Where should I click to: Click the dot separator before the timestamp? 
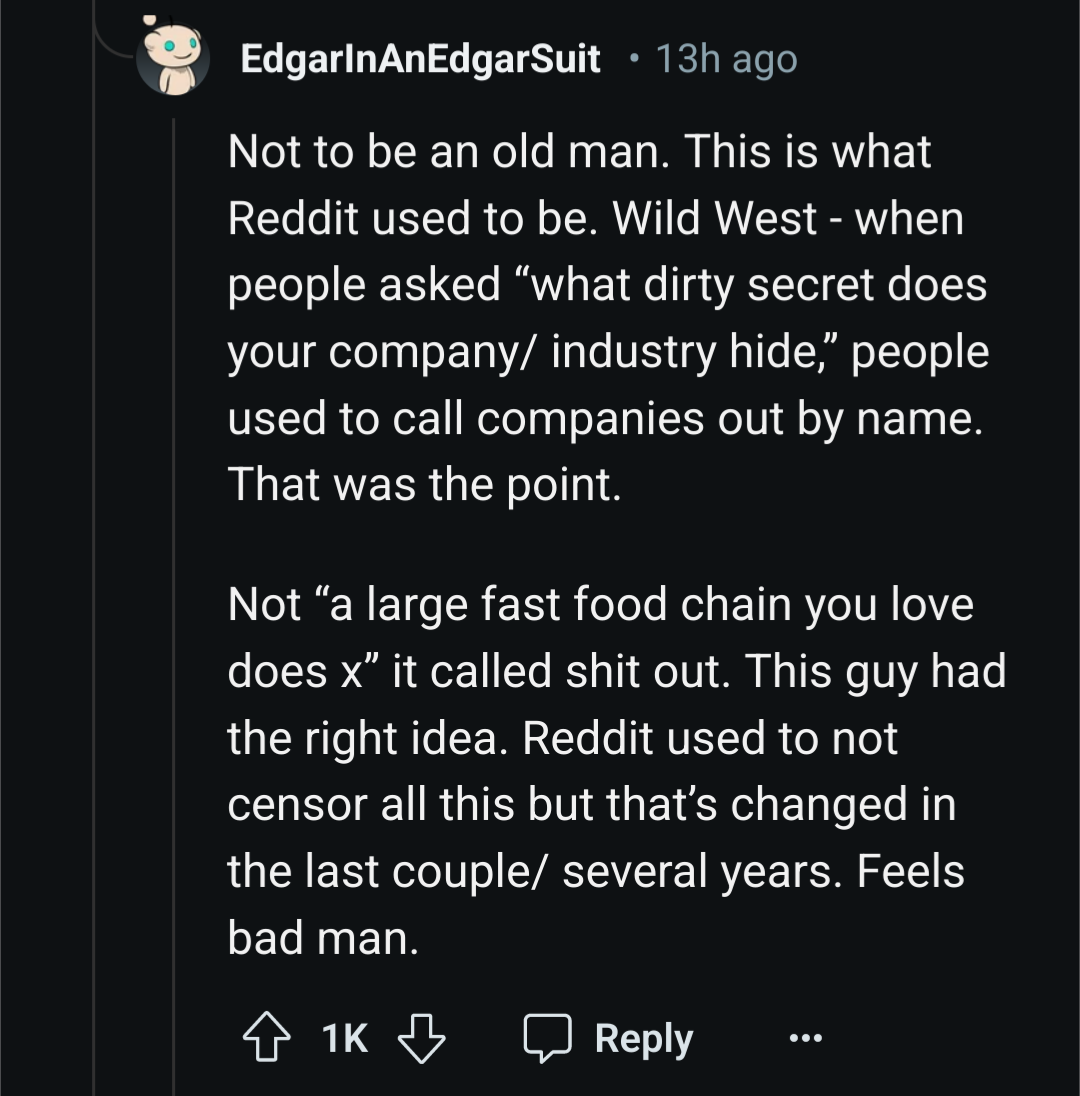[631, 59]
